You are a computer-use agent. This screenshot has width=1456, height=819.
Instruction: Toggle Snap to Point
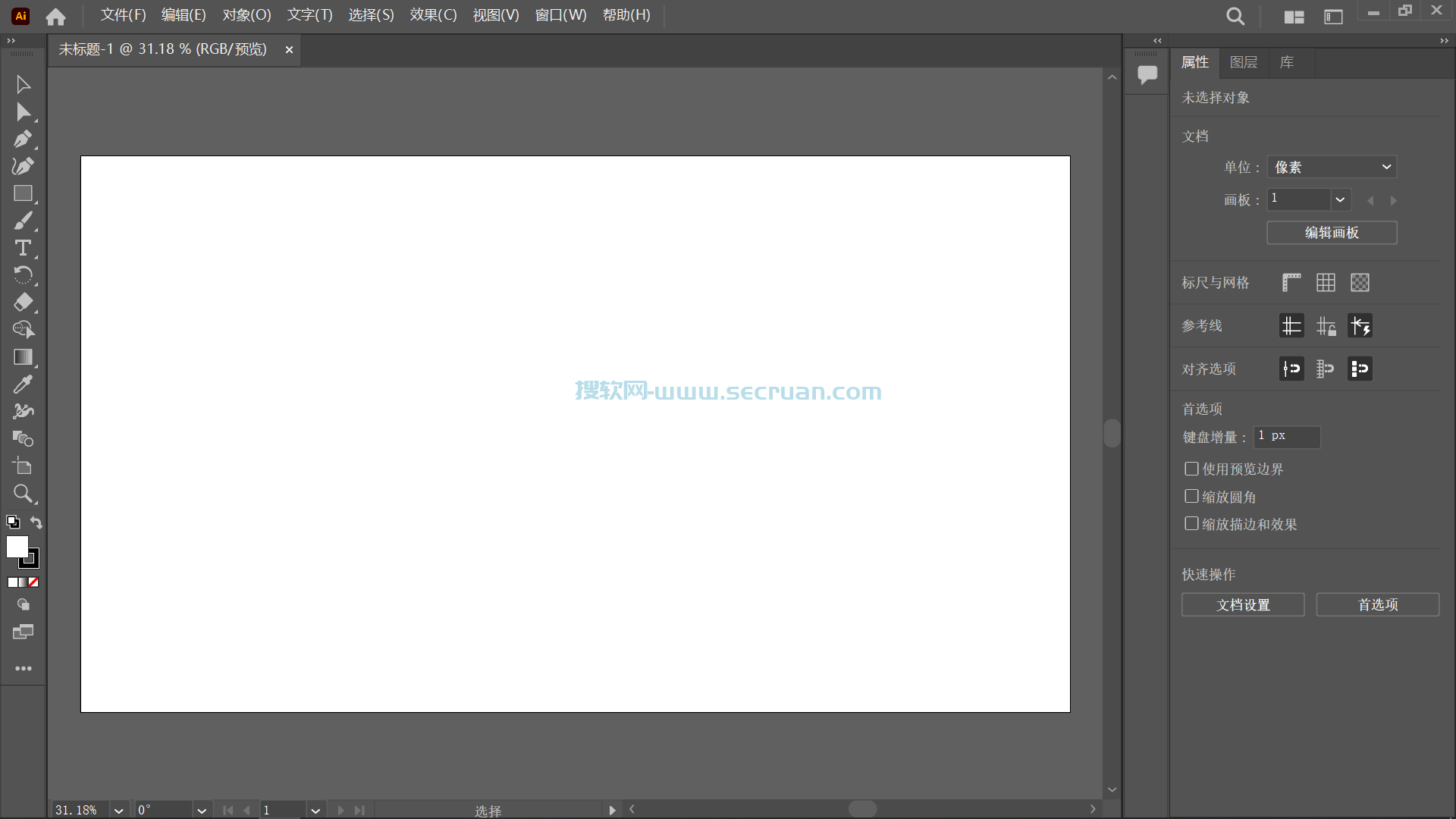pyautogui.click(x=1291, y=369)
